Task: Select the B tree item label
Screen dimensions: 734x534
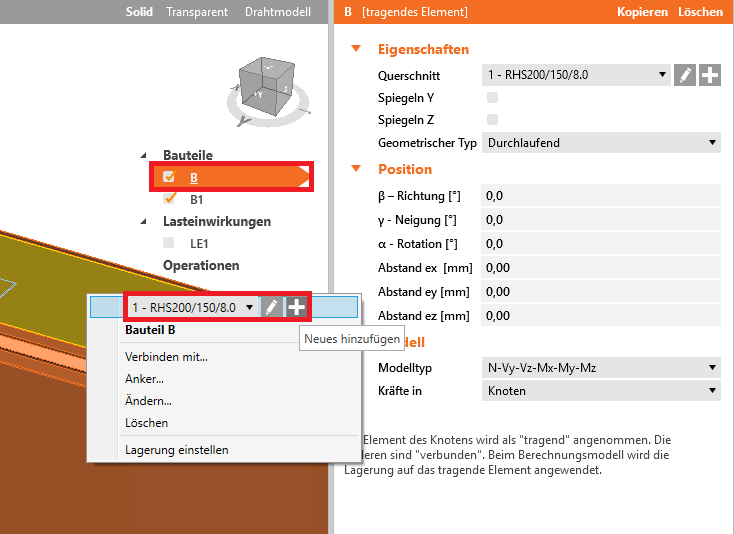Action: (x=194, y=177)
